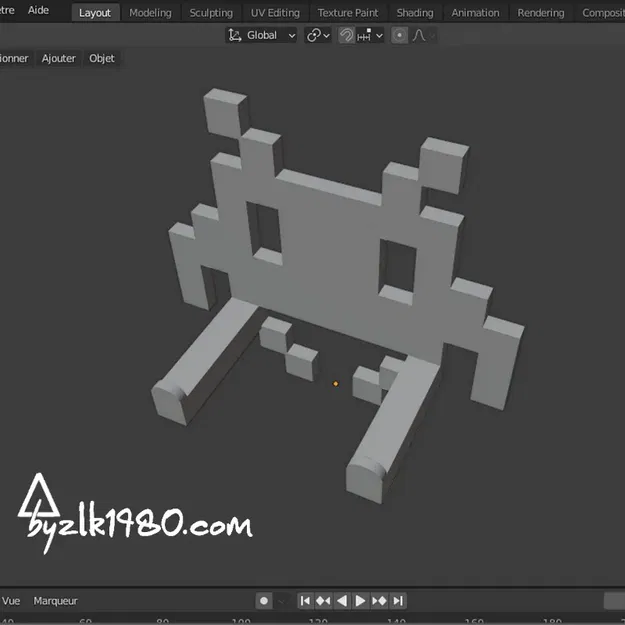The height and width of the screenshot is (625, 625).
Task: Open the Objet menu
Action: [102, 59]
